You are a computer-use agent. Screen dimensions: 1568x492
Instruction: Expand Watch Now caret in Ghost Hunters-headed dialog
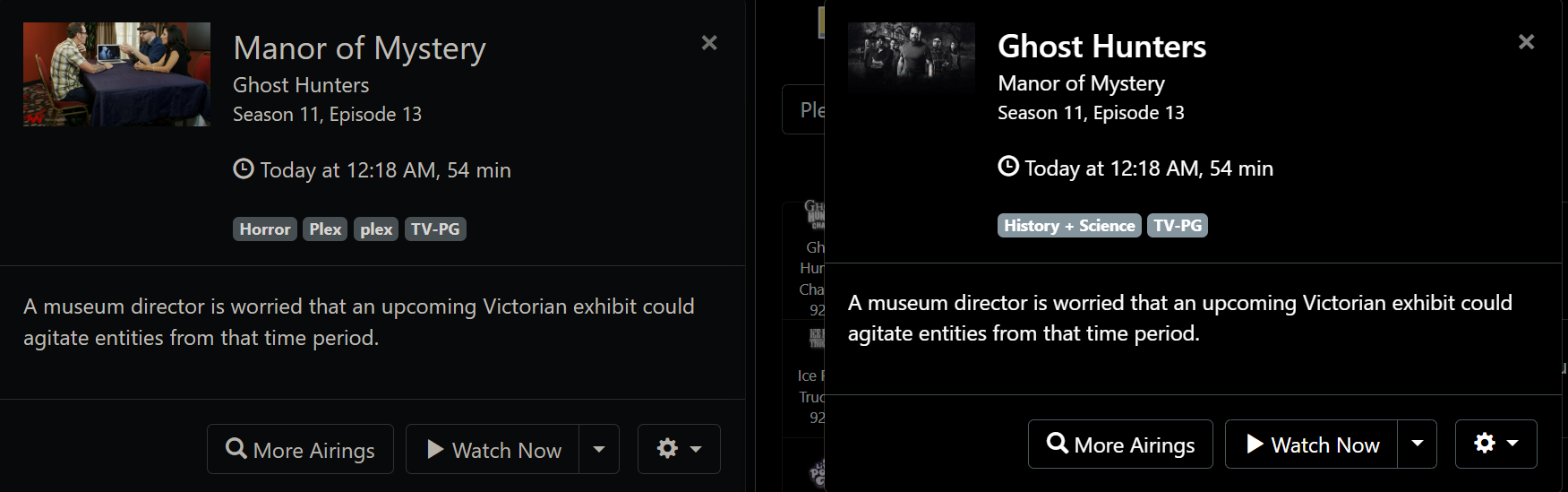point(1417,444)
